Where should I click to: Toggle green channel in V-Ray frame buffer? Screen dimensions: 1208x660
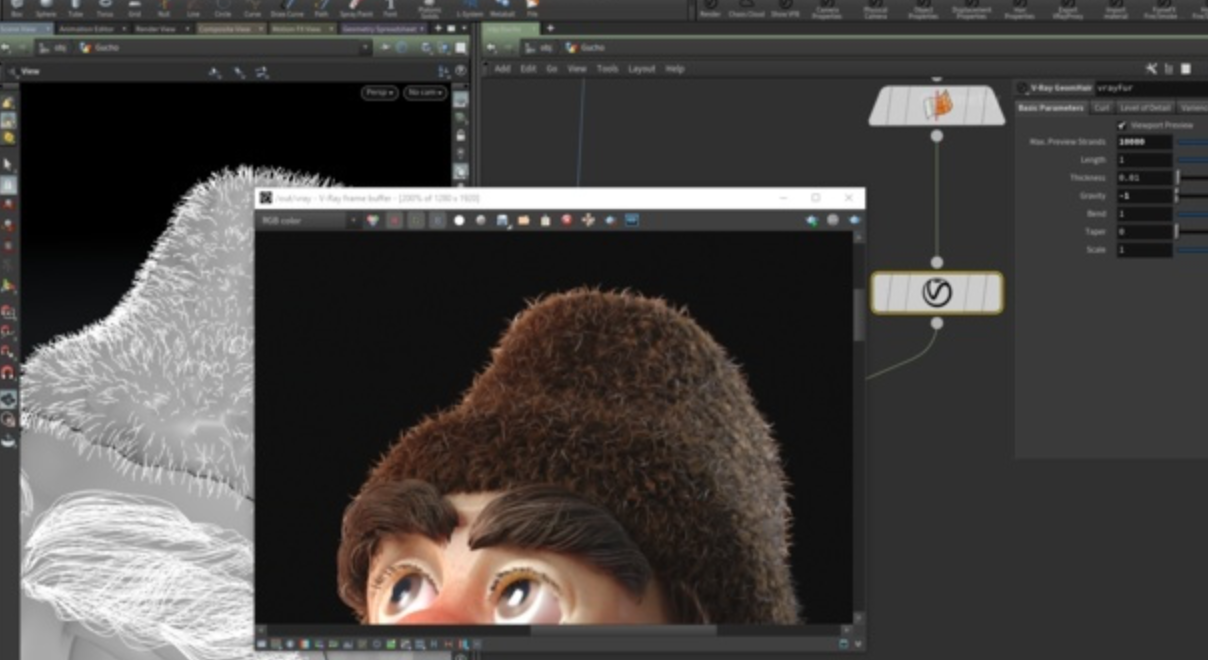point(416,220)
